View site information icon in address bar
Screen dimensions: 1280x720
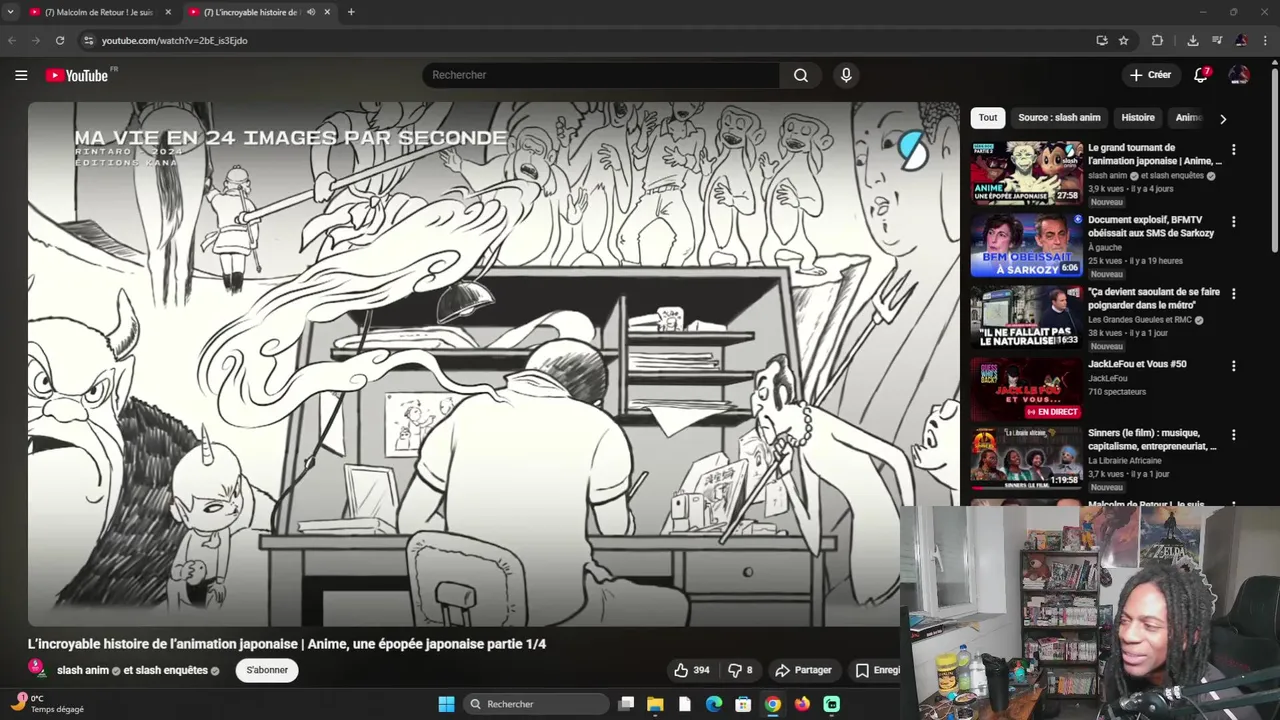(88, 40)
